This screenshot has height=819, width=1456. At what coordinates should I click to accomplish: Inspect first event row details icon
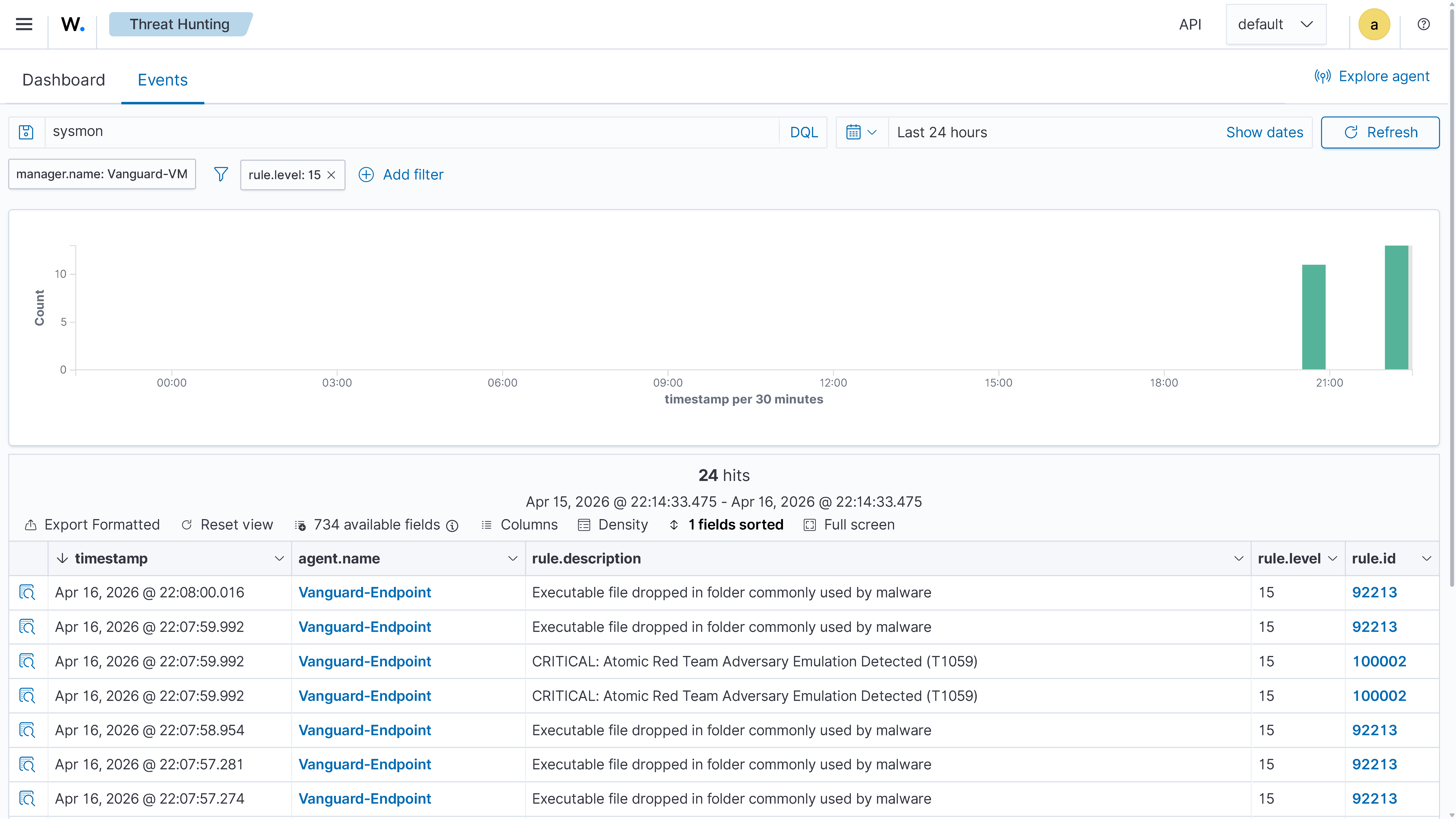click(x=27, y=592)
